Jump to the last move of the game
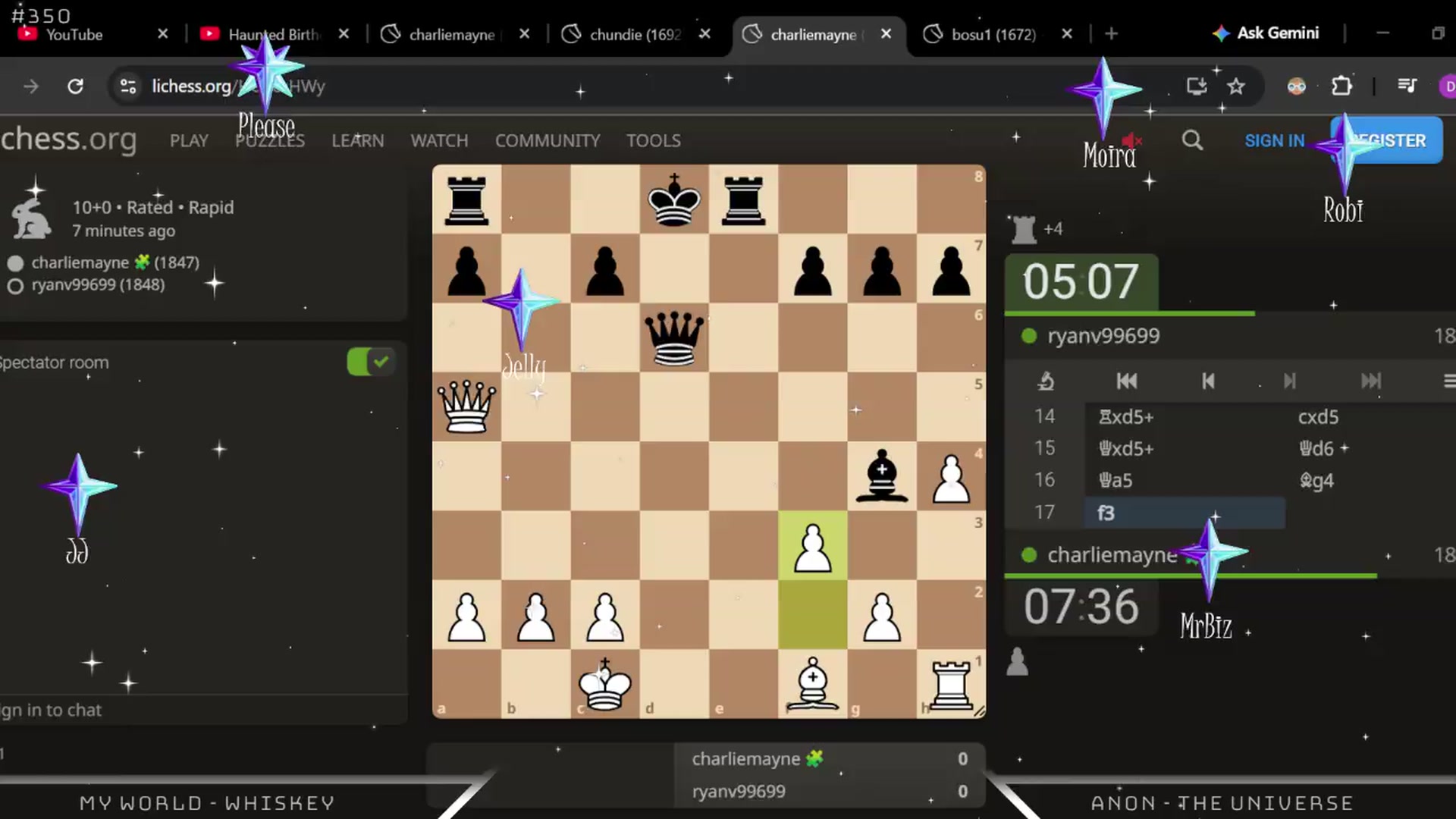Viewport: 1456px width, 819px height. (1370, 381)
